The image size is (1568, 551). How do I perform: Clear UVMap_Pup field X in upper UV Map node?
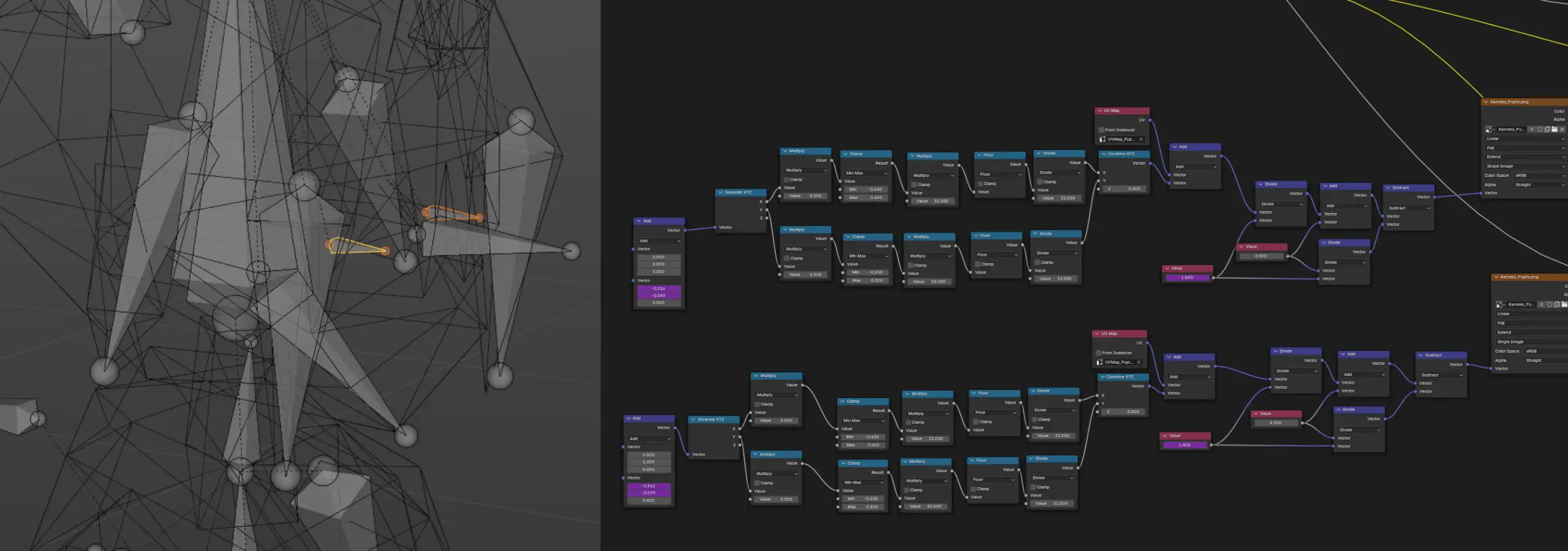(x=1141, y=139)
